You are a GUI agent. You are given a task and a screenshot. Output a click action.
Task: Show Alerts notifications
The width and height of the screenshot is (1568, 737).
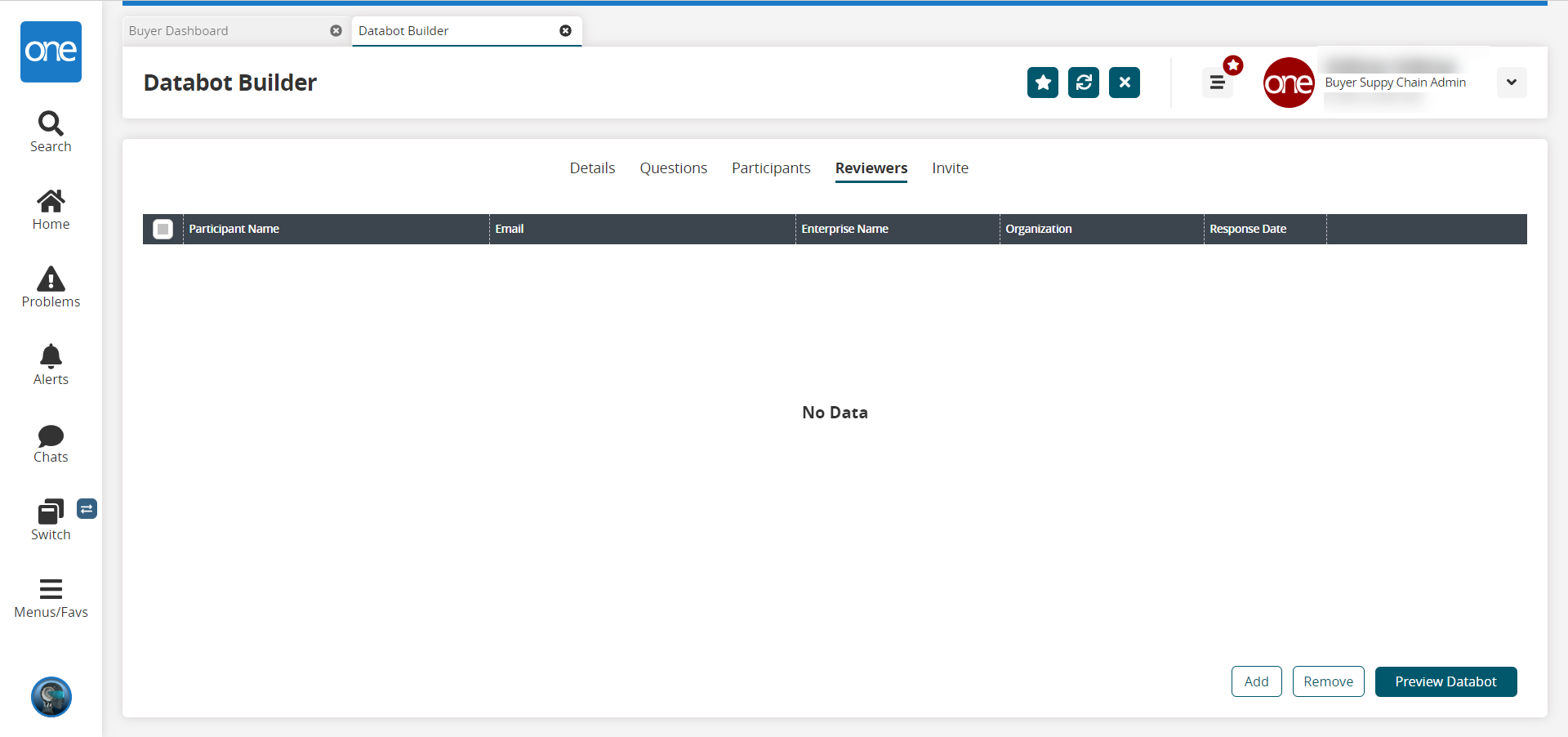point(51,365)
